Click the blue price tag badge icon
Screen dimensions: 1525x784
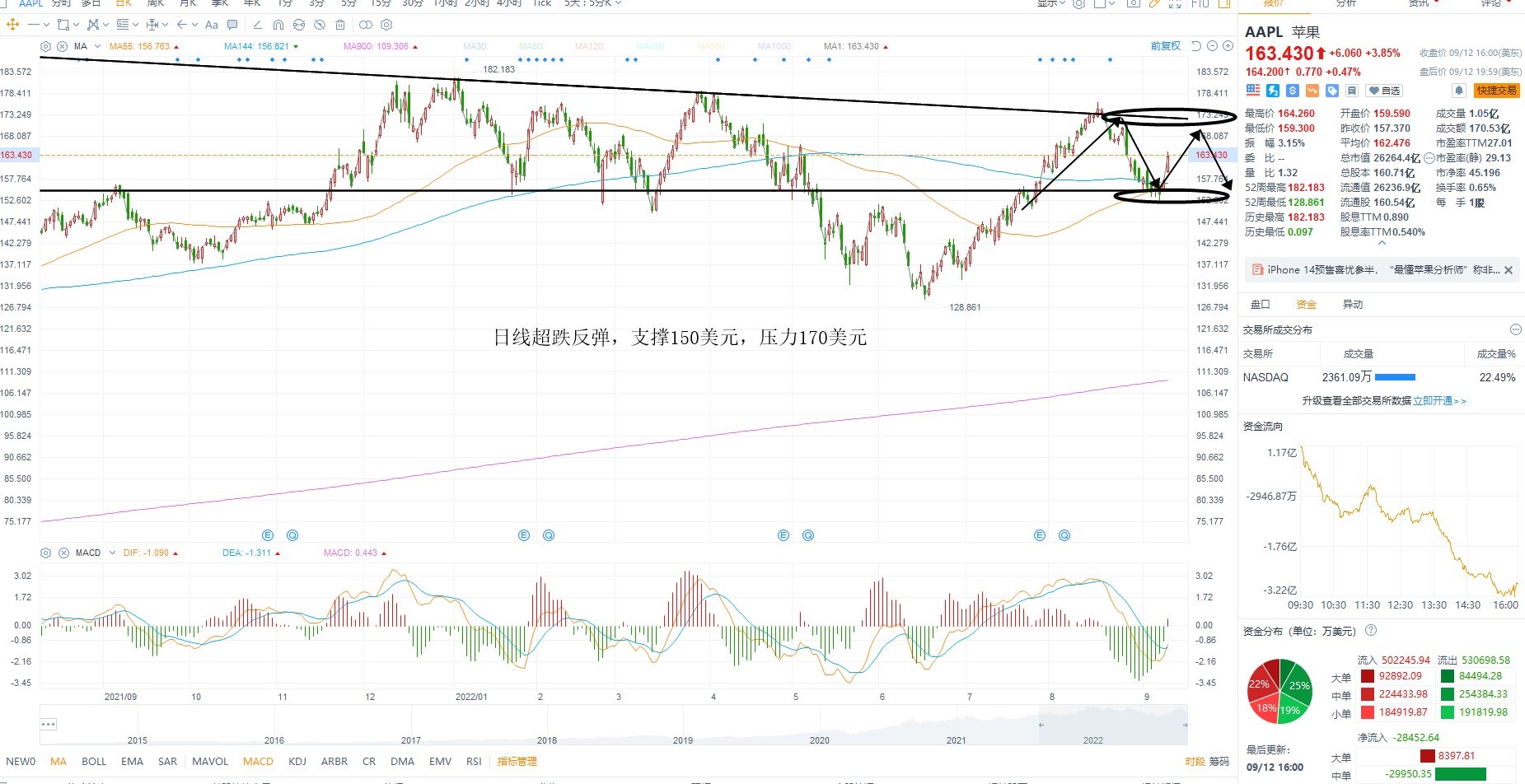(1331, 91)
